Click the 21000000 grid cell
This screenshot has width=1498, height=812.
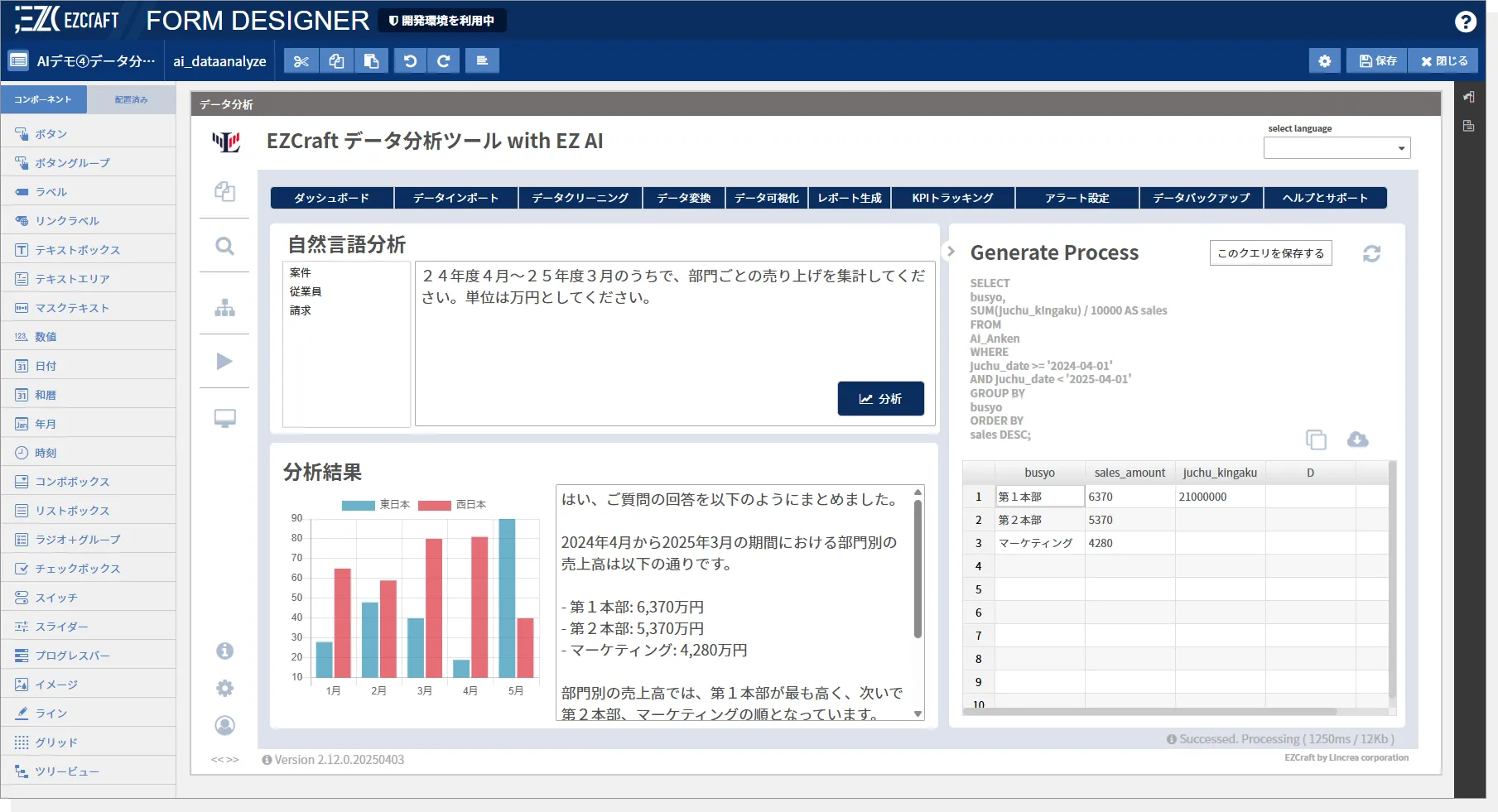[x=1220, y=497]
